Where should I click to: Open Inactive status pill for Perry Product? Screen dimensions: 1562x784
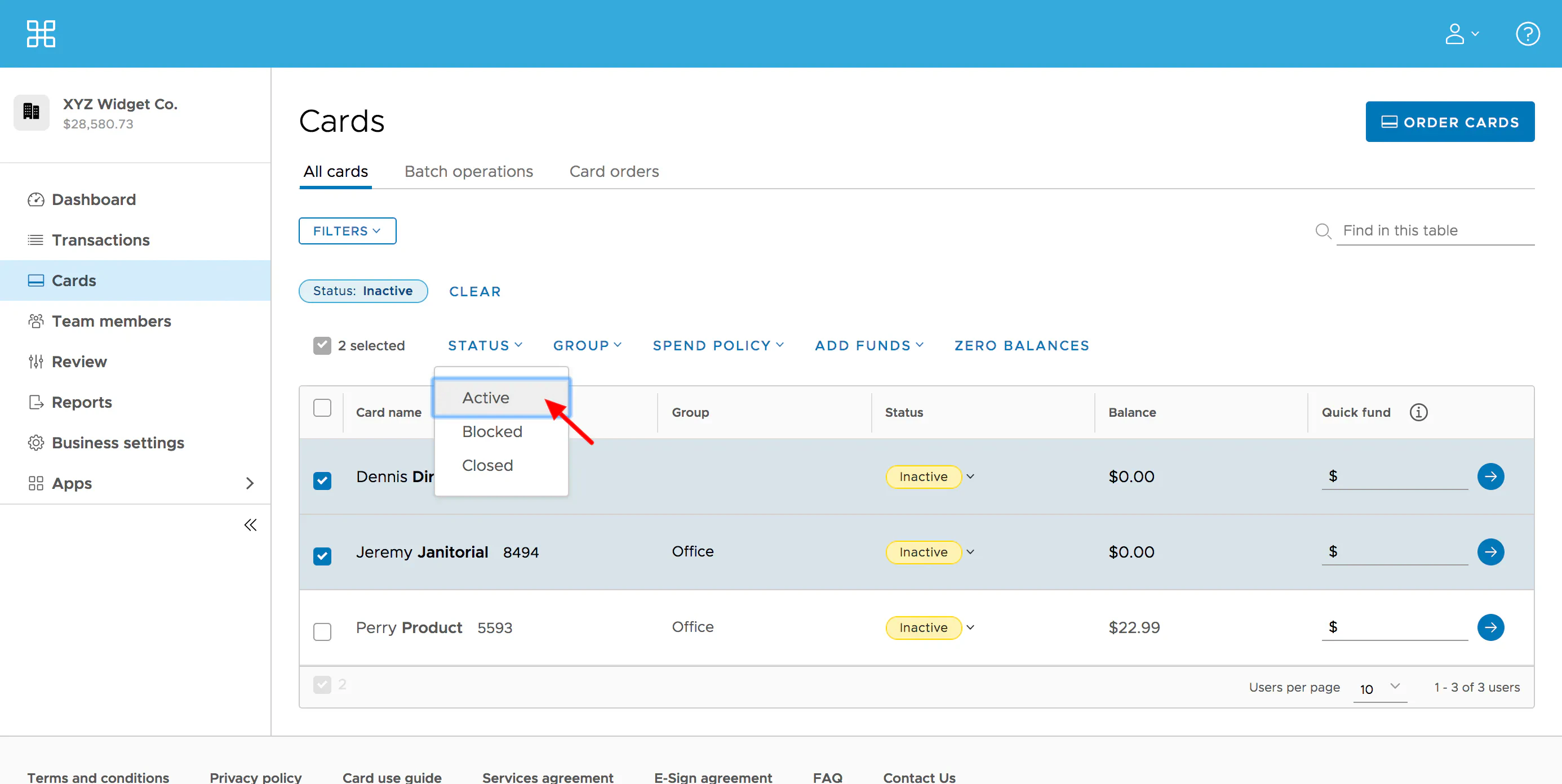pos(923,627)
